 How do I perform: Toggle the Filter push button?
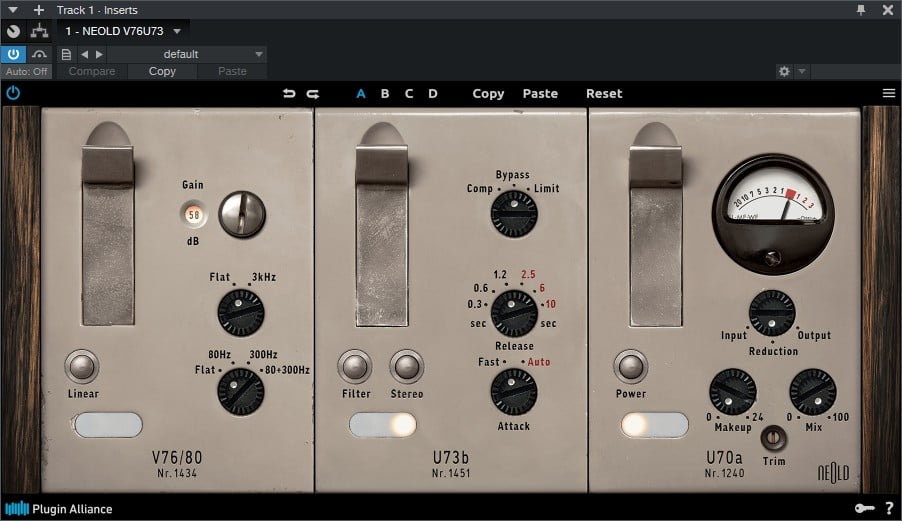[x=354, y=366]
